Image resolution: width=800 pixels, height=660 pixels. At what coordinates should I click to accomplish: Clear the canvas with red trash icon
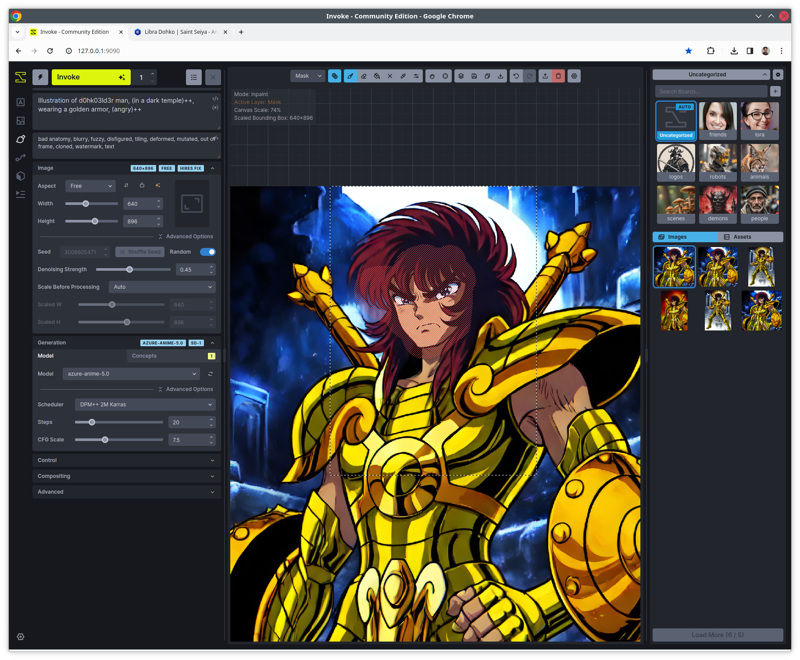558,76
